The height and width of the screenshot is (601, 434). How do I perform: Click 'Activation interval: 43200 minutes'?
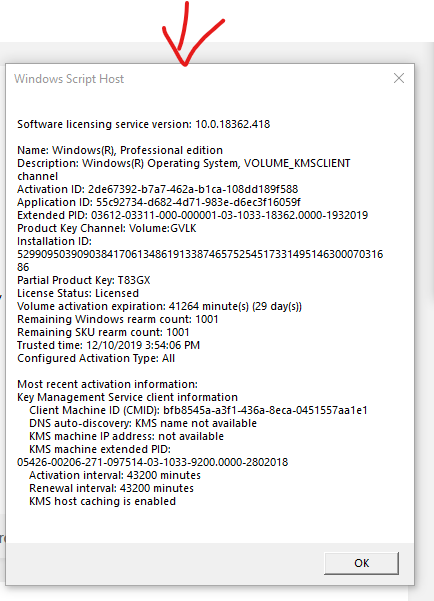click(115, 475)
